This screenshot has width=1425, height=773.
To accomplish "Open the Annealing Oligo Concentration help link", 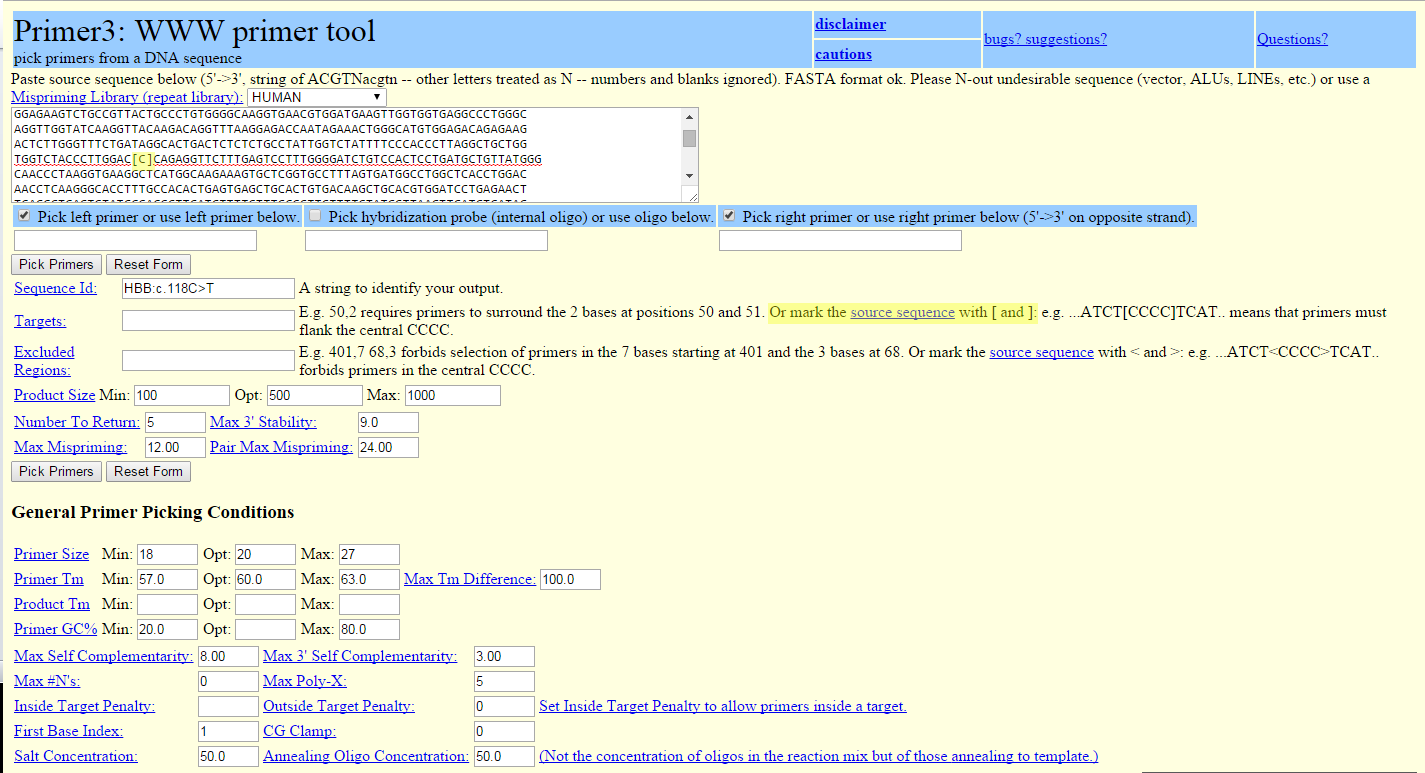I will click(x=366, y=756).
